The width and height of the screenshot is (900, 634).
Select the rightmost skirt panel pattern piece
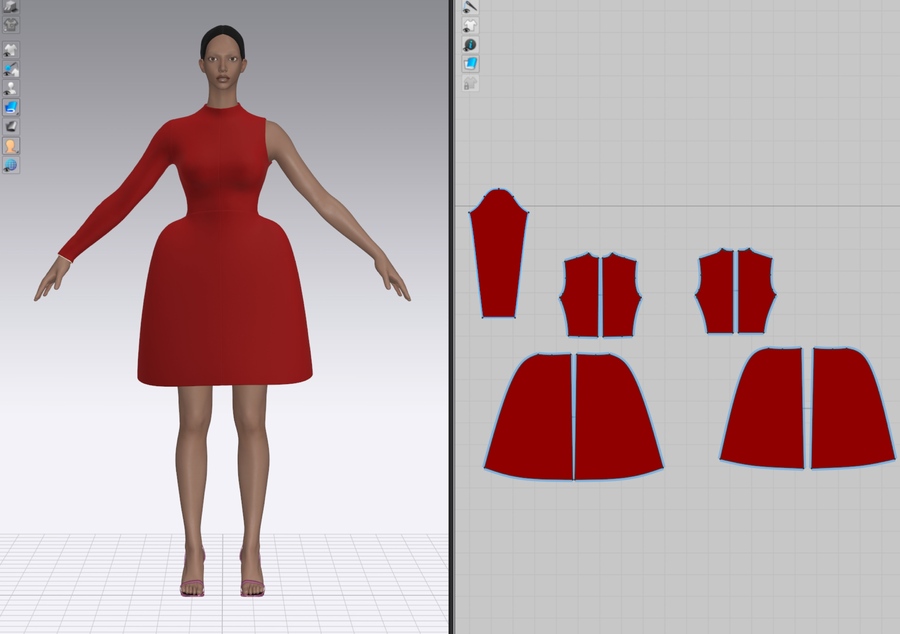[x=851, y=409]
